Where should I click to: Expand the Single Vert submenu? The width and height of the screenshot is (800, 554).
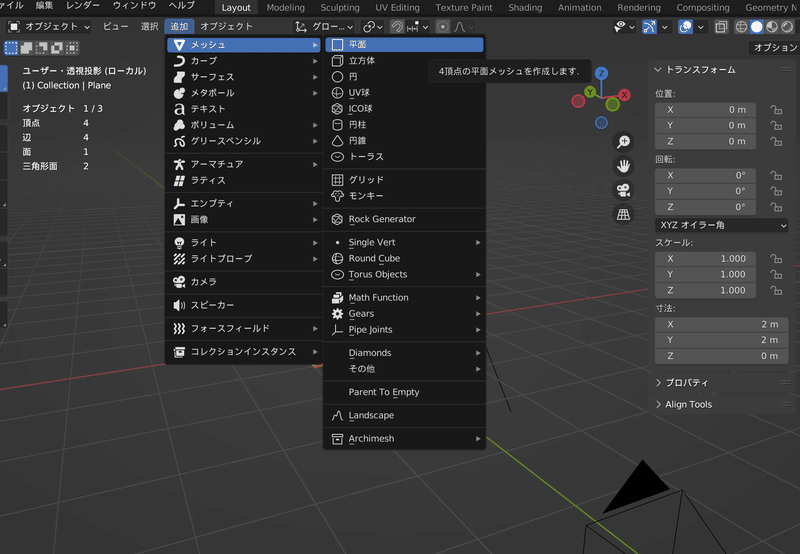tap(404, 243)
